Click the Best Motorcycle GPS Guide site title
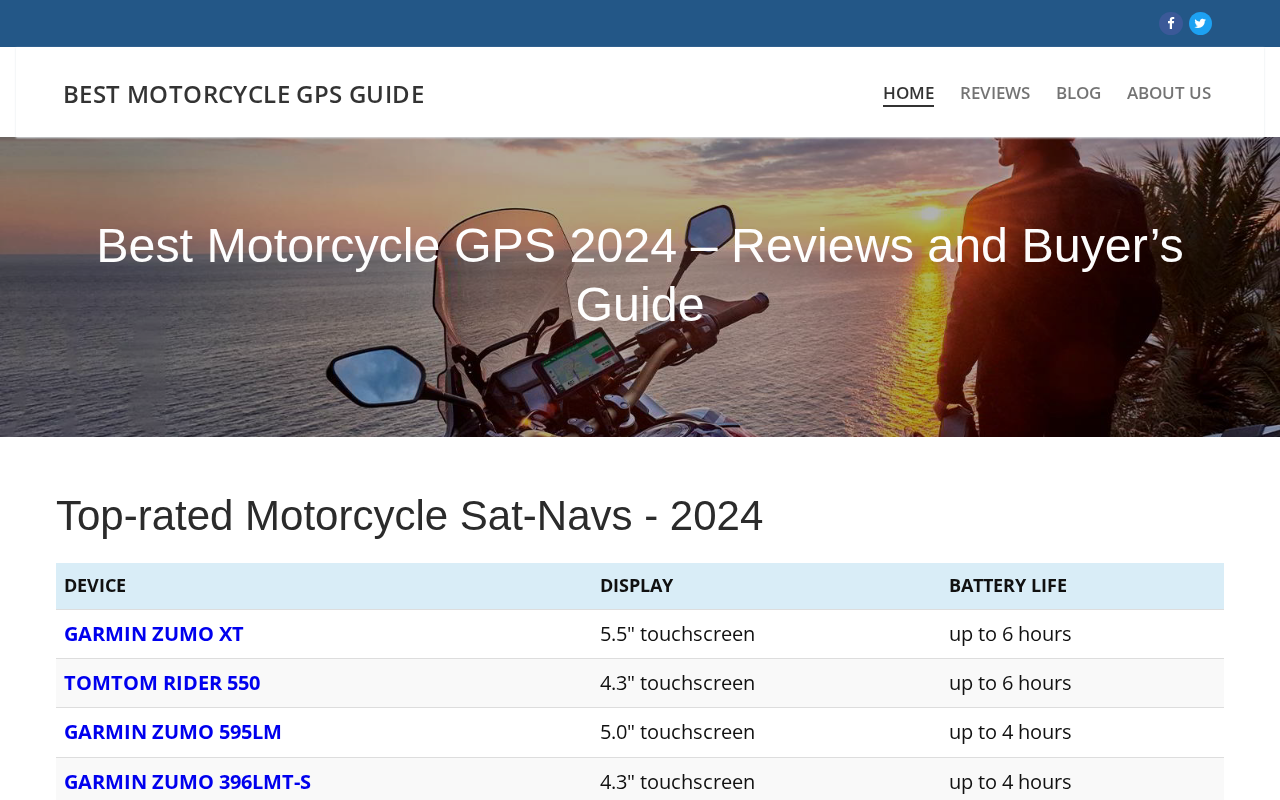Image resolution: width=1280 pixels, height=800 pixels. pyautogui.click(x=244, y=94)
